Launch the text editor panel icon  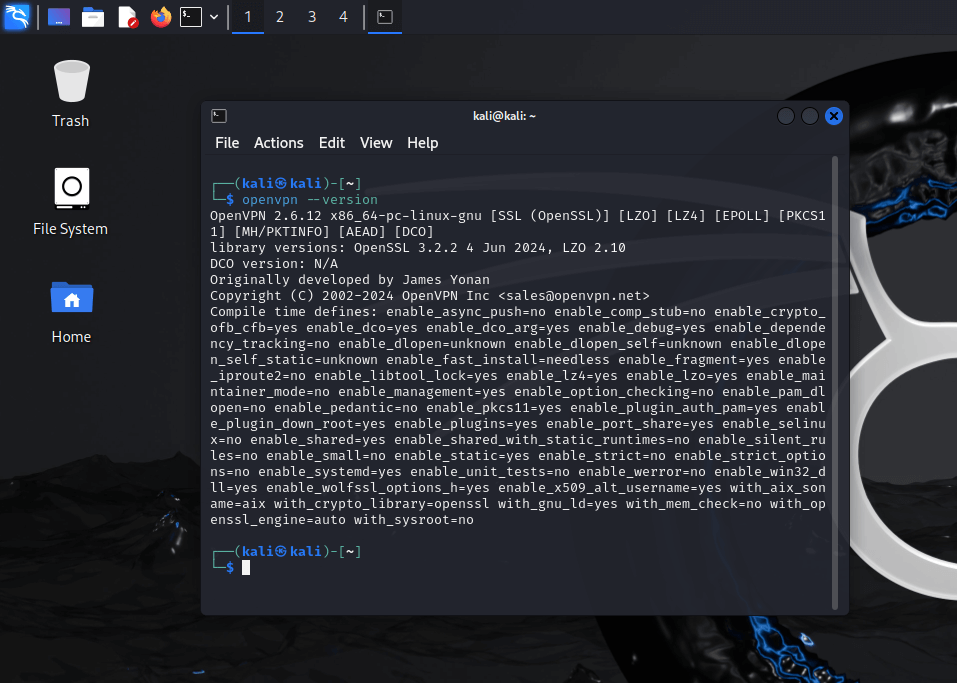pyautogui.click(x=128, y=17)
